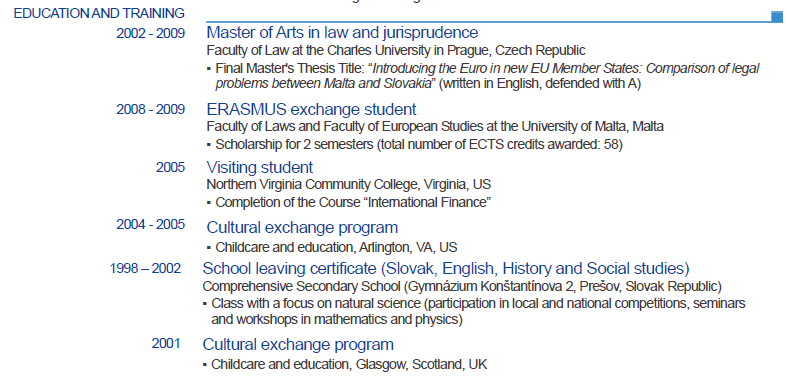Click the Master of Arts in law title
Screen dimensions: 787x377
click(x=342, y=33)
